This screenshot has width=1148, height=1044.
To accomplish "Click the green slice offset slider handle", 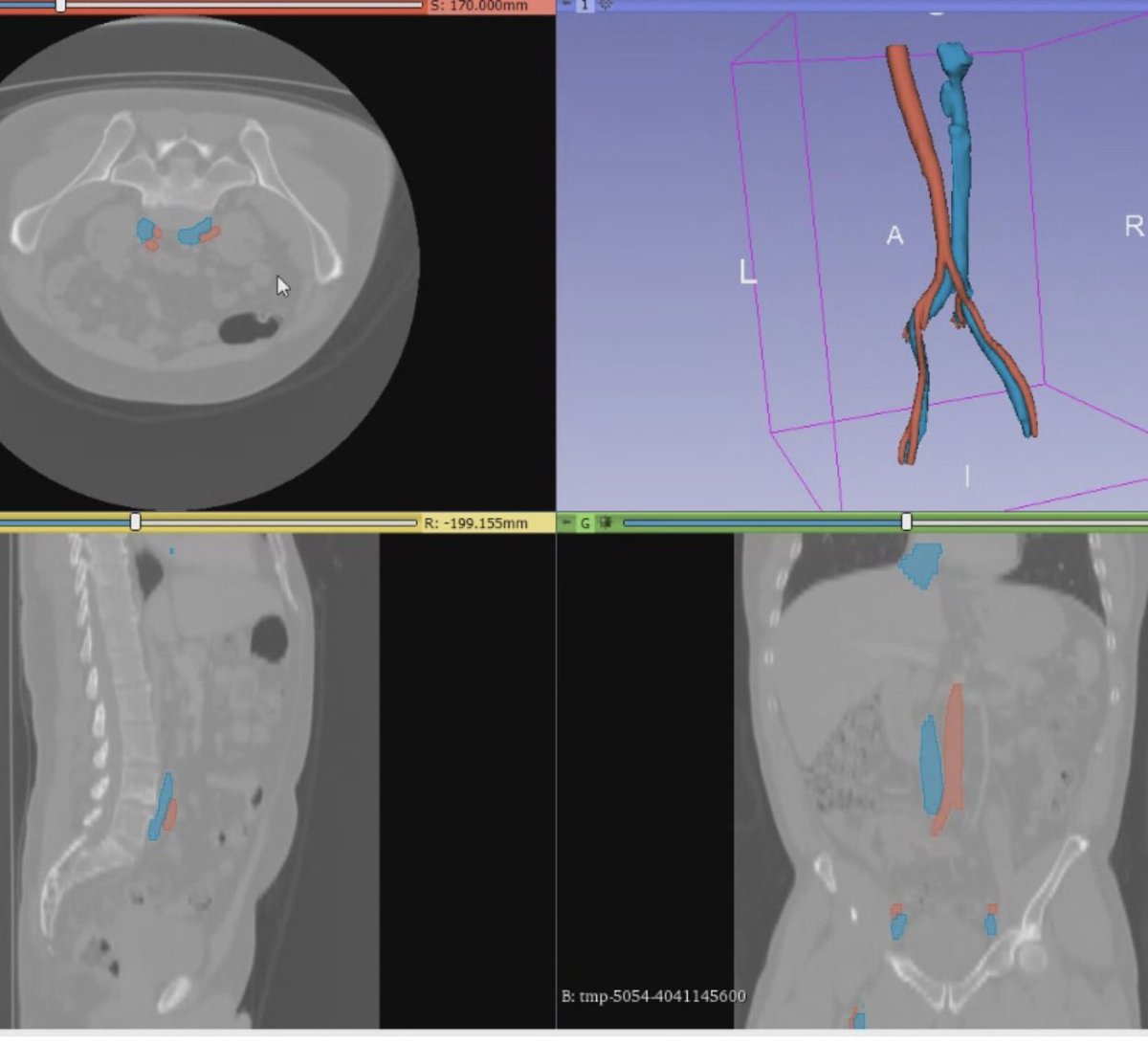I will click(906, 522).
